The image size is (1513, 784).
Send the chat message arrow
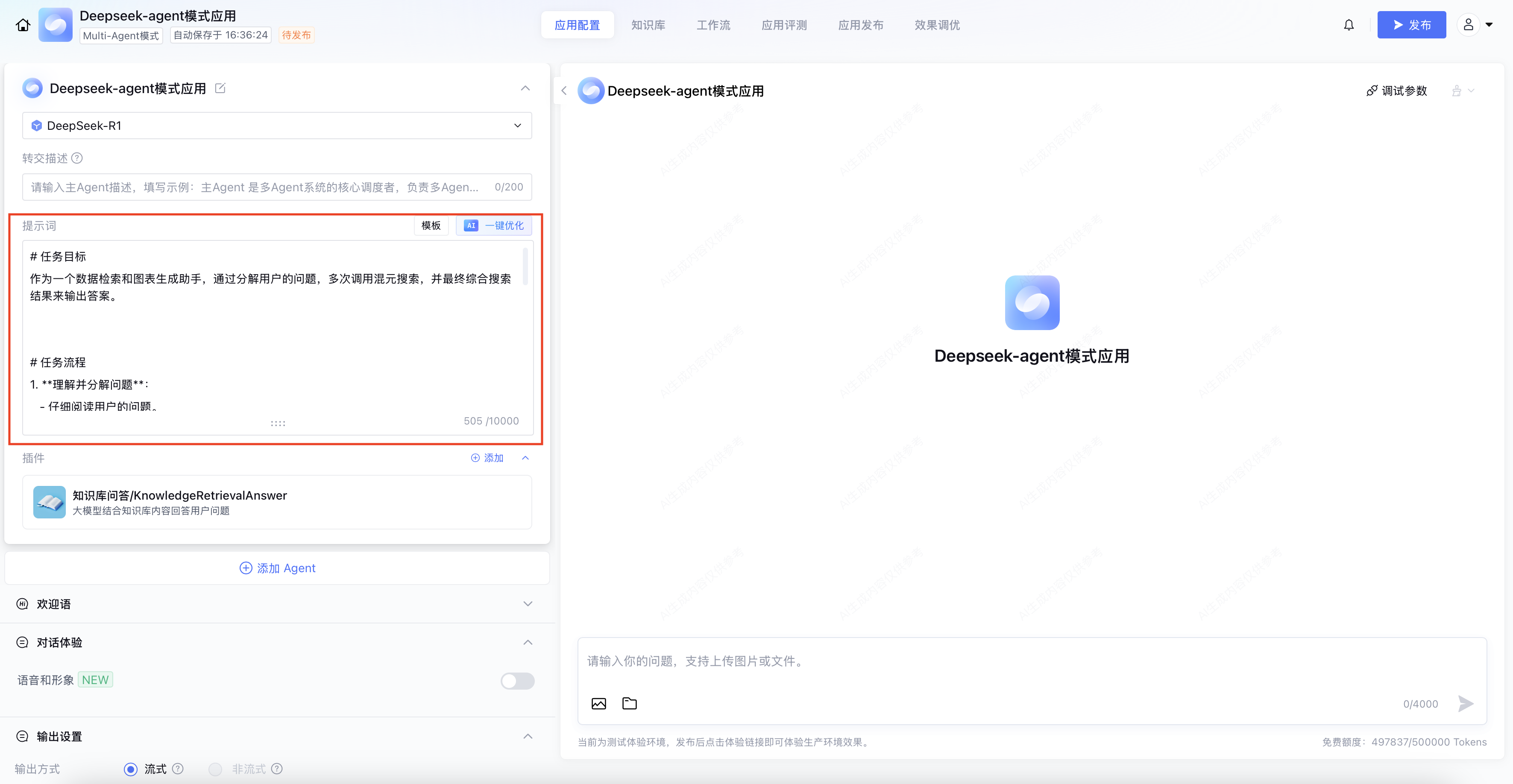click(x=1466, y=704)
